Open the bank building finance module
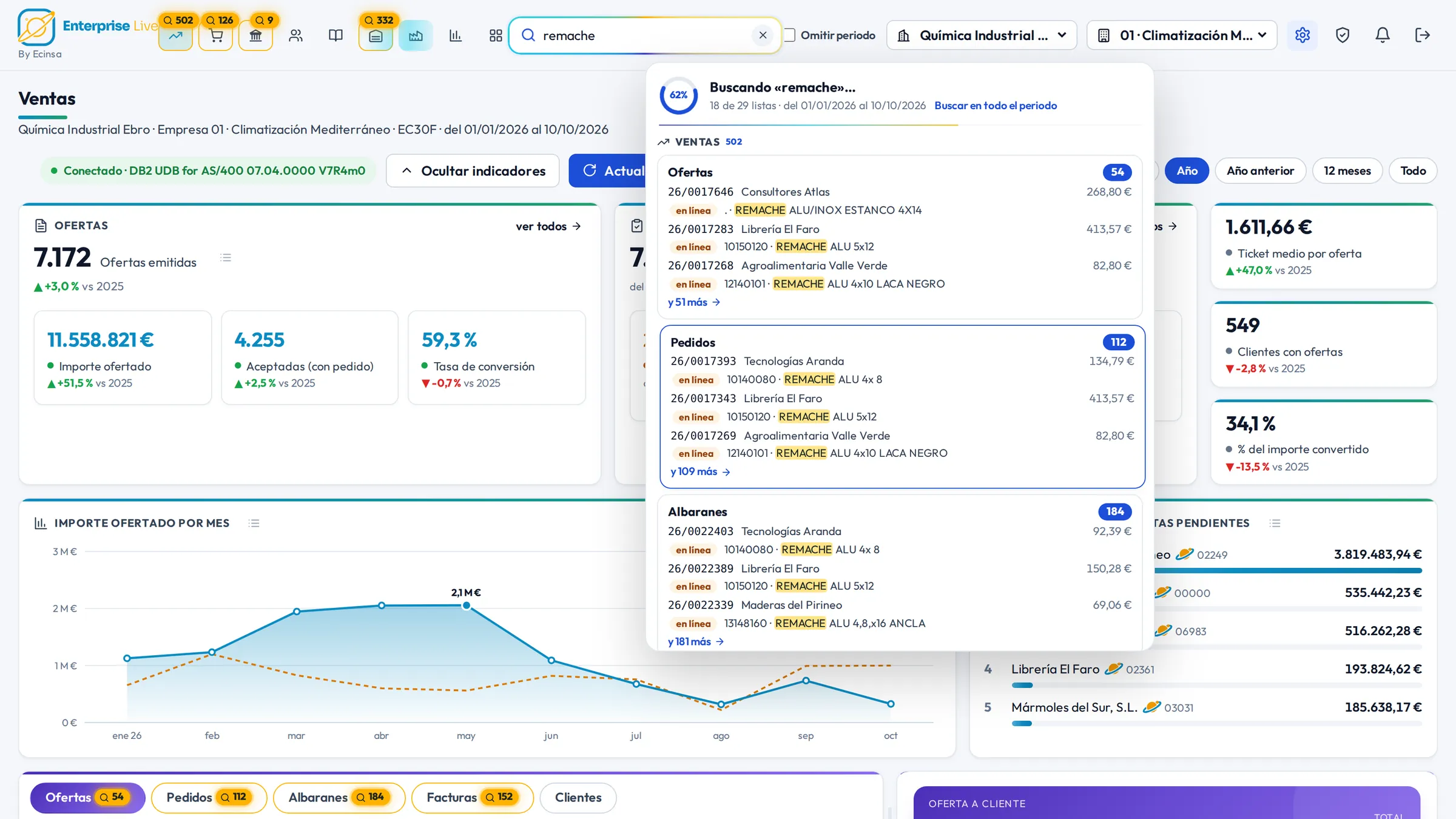1456x819 pixels. tap(255, 36)
